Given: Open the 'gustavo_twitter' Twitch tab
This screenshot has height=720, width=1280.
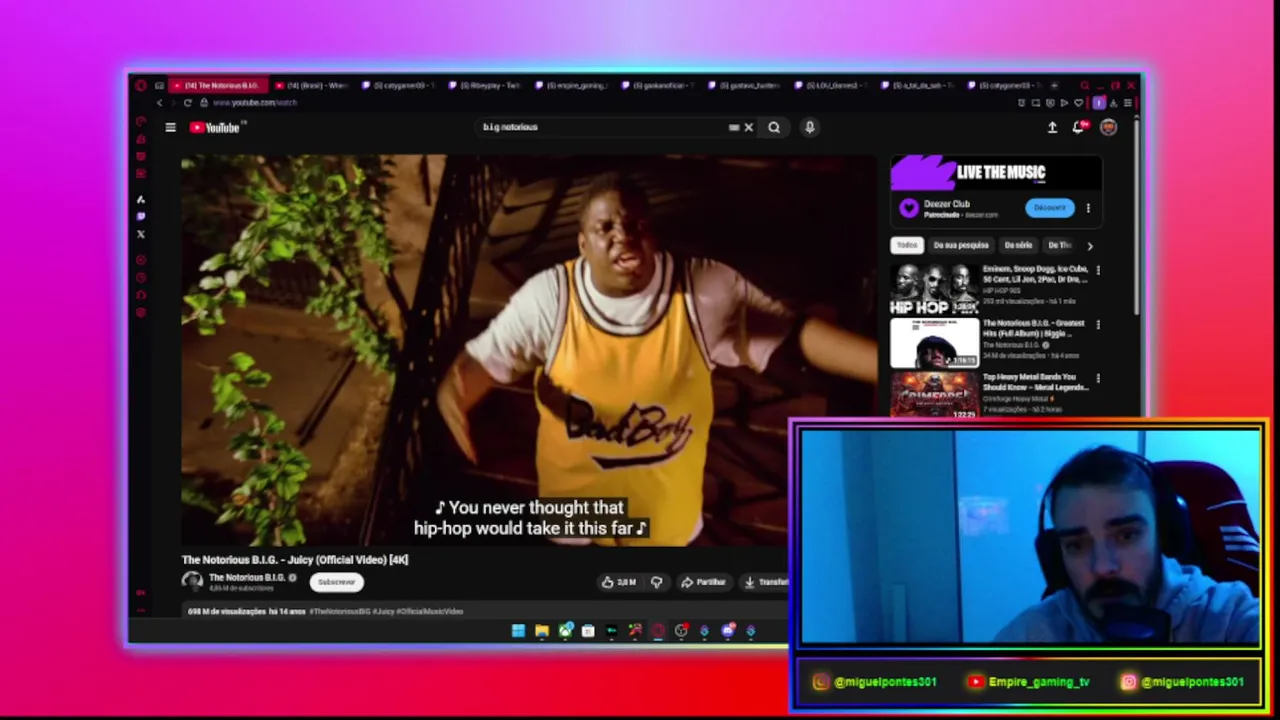Looking at the screenshot, I should [744, 86].
